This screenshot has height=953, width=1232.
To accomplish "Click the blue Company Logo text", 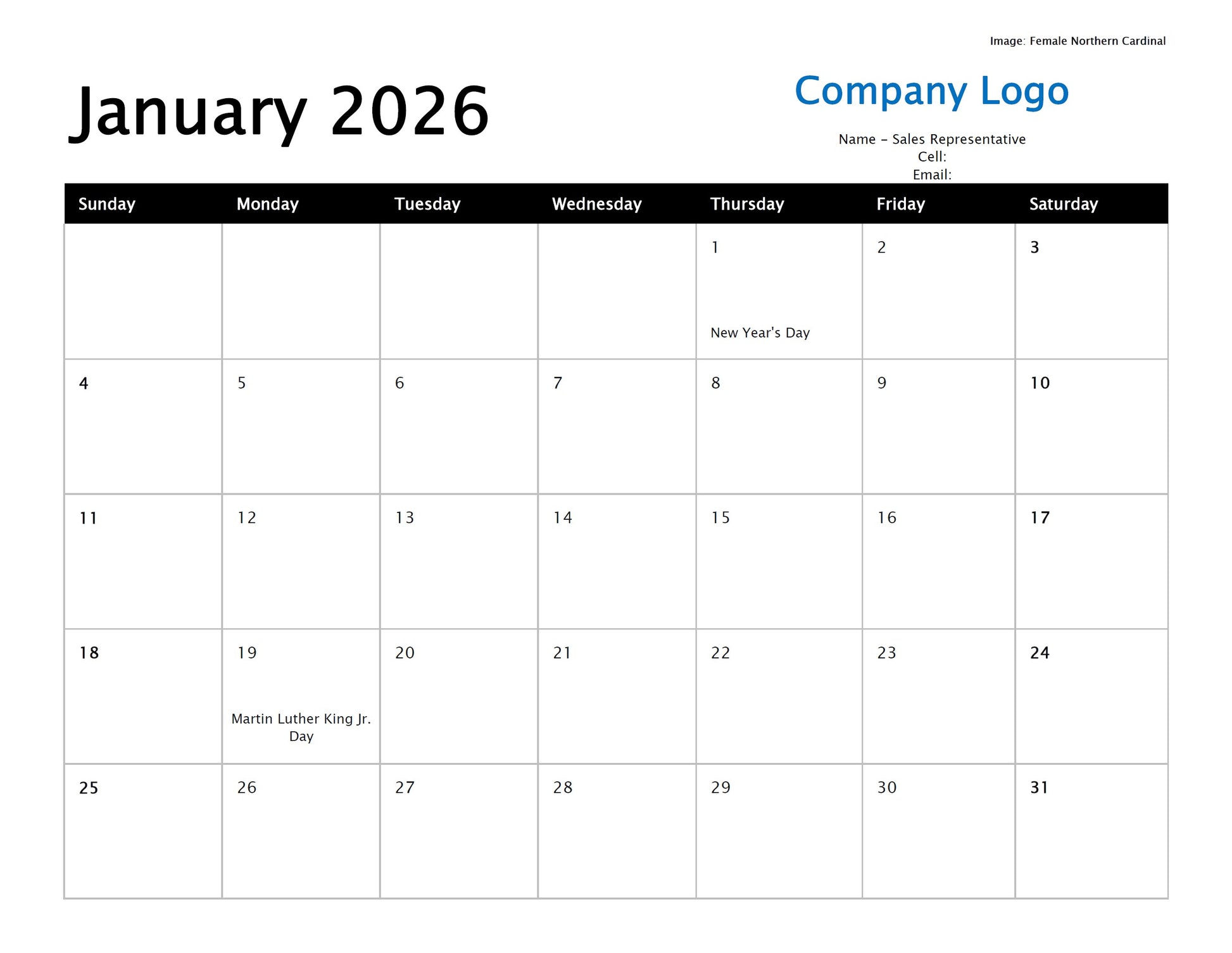I will point(931,91).
